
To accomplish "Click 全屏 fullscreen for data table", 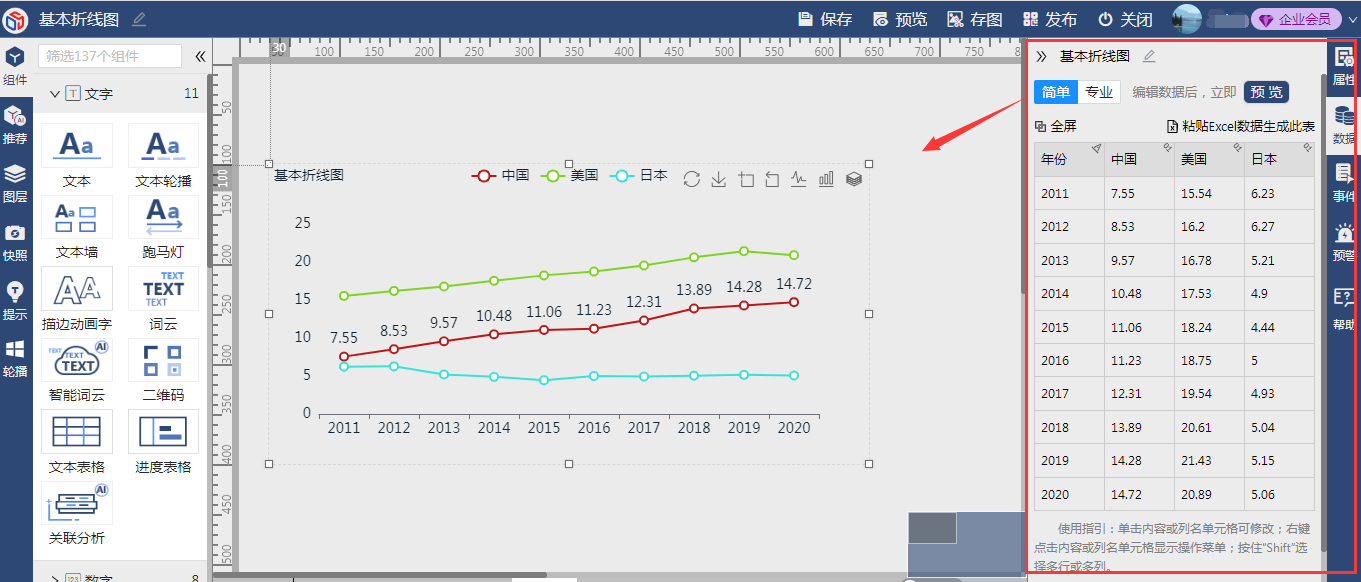I will tap(1056, 126).
